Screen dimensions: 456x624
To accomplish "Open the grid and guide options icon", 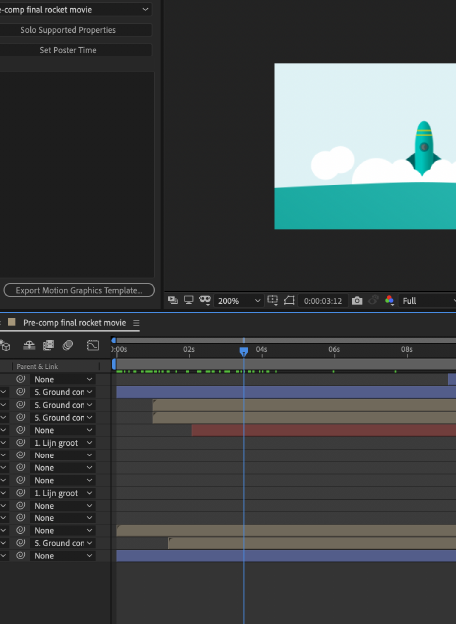I will (x=273, y=300).
